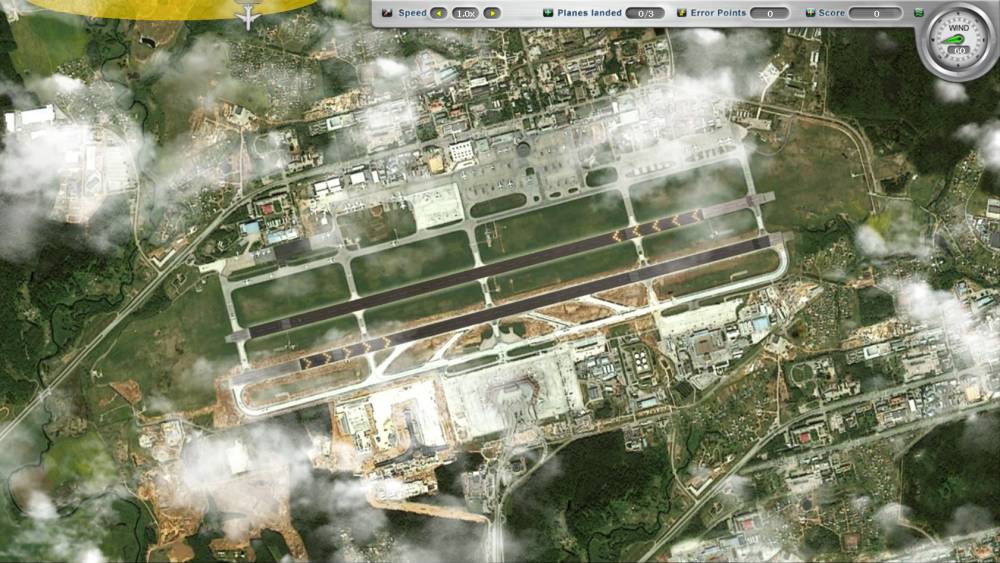Image resolution: width=1000 pixels, height=563 pixels.
Task: Click the Score icon
Action: point(810,13)
